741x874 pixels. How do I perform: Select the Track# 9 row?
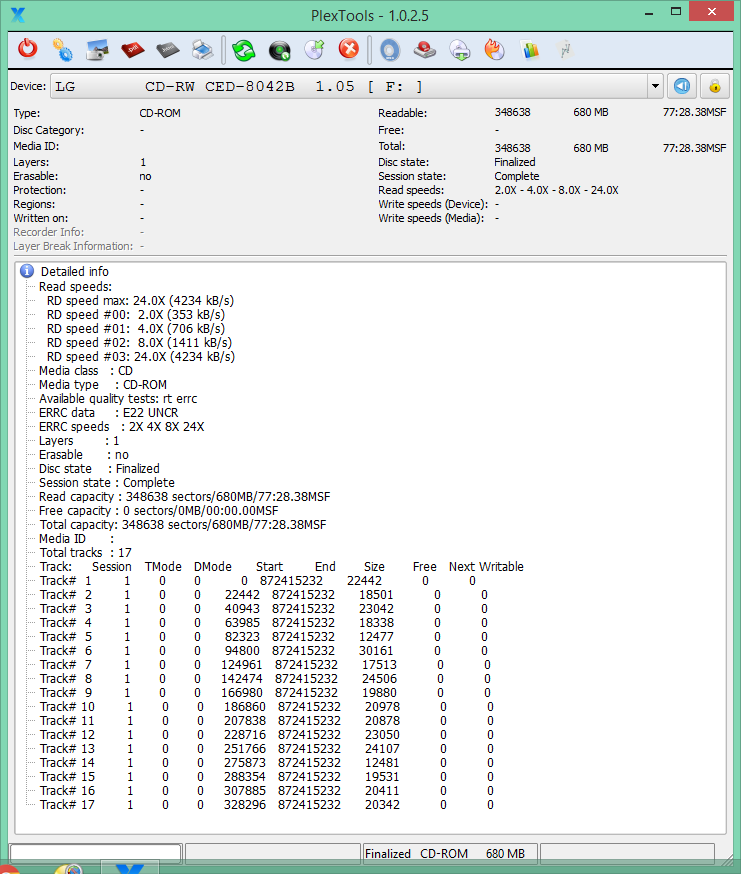(265, 693)
